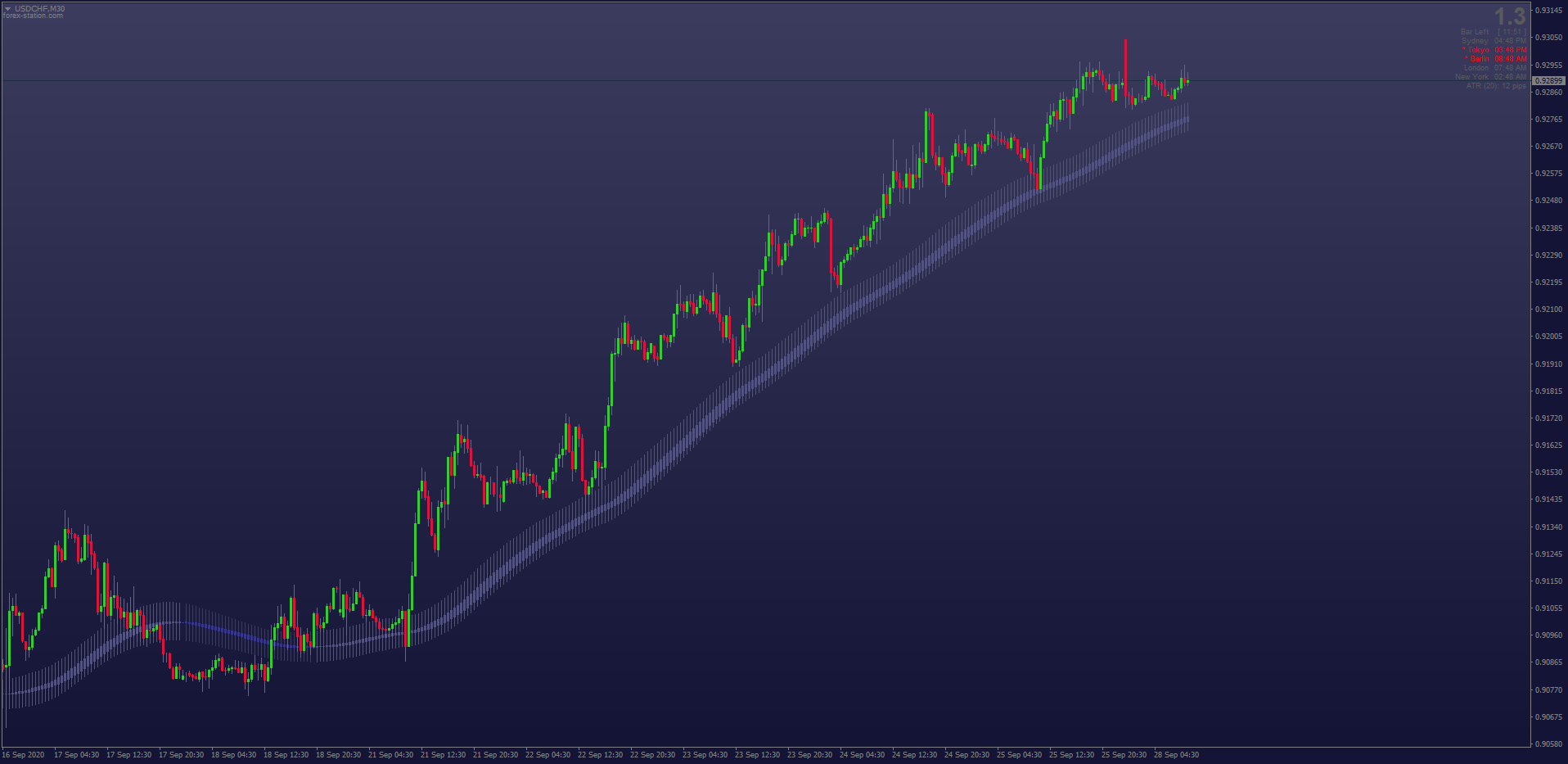Click the 0.91340 price scale label
Viewport: 1568px width, 764px height.
pyautogui.click(x=1548, y=527)
